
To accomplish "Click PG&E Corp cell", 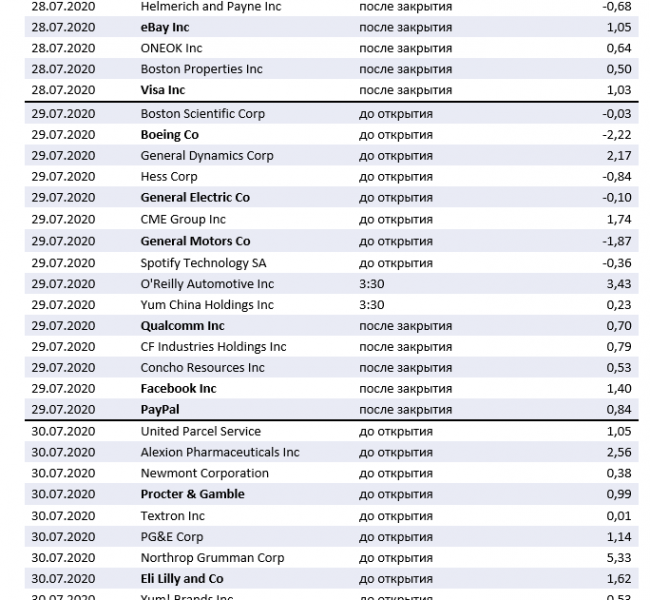I will 172,537.
